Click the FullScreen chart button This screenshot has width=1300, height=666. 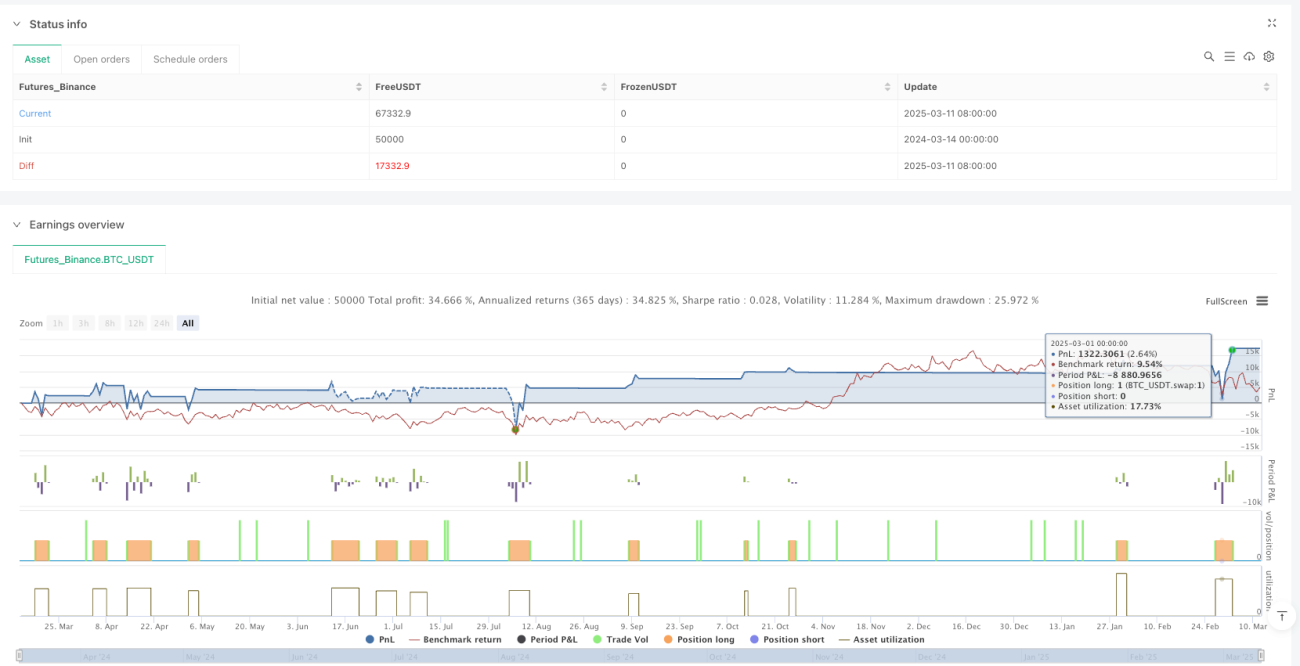click(x=1226, y=301)
